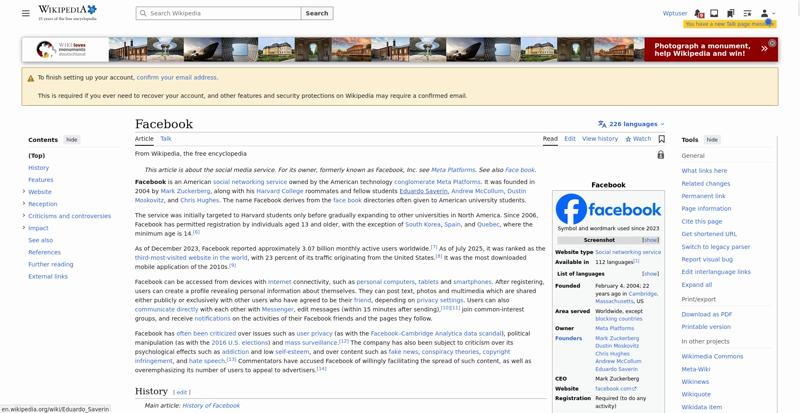
Task: Open the watchlist icon in header
Action: 747,13
